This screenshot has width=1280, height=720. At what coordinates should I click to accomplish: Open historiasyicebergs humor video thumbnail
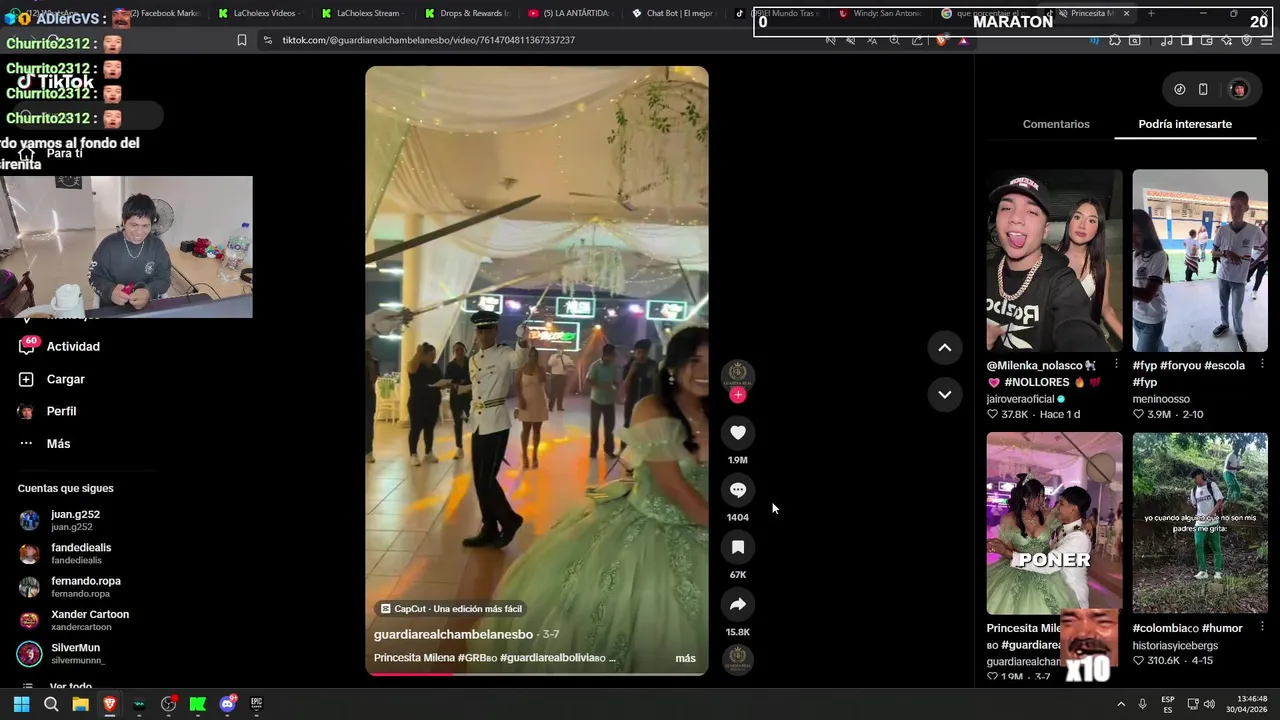[x=1199, y=523]
